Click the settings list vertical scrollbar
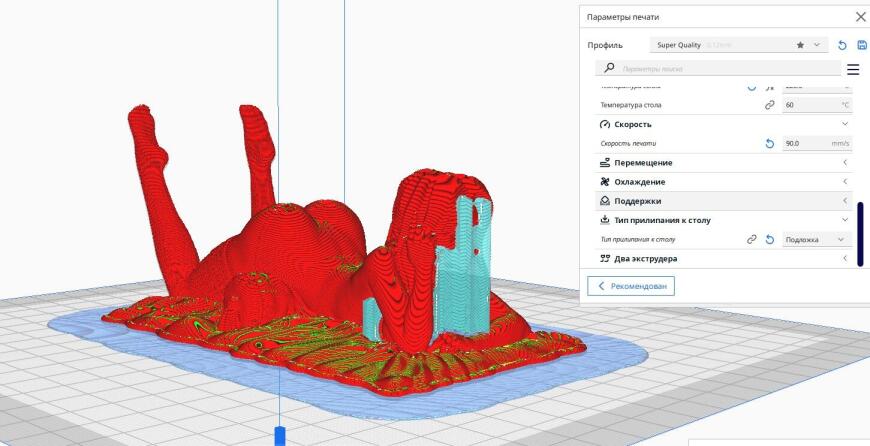 (x=861, y=234)
